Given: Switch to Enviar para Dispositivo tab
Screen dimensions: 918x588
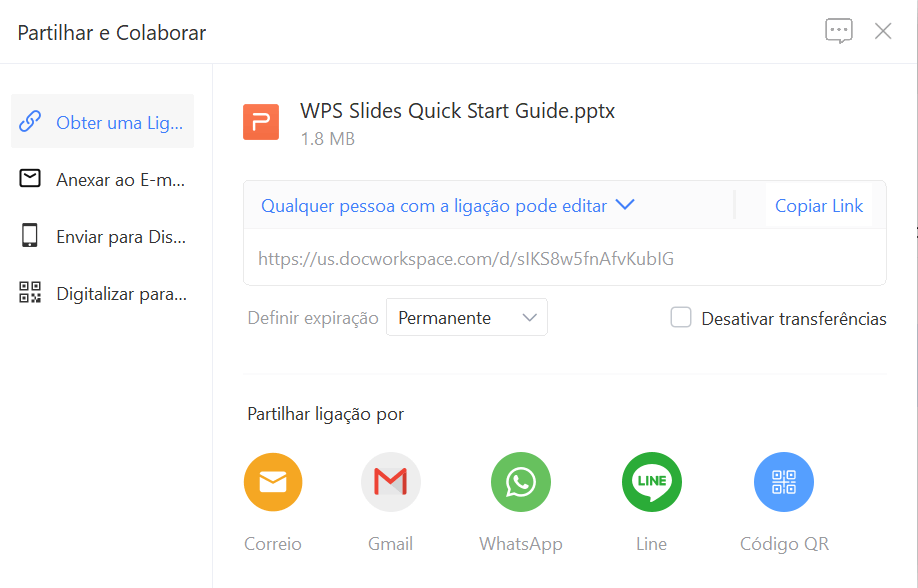Looking at the screenshot, I should click(x=102, y=236).
